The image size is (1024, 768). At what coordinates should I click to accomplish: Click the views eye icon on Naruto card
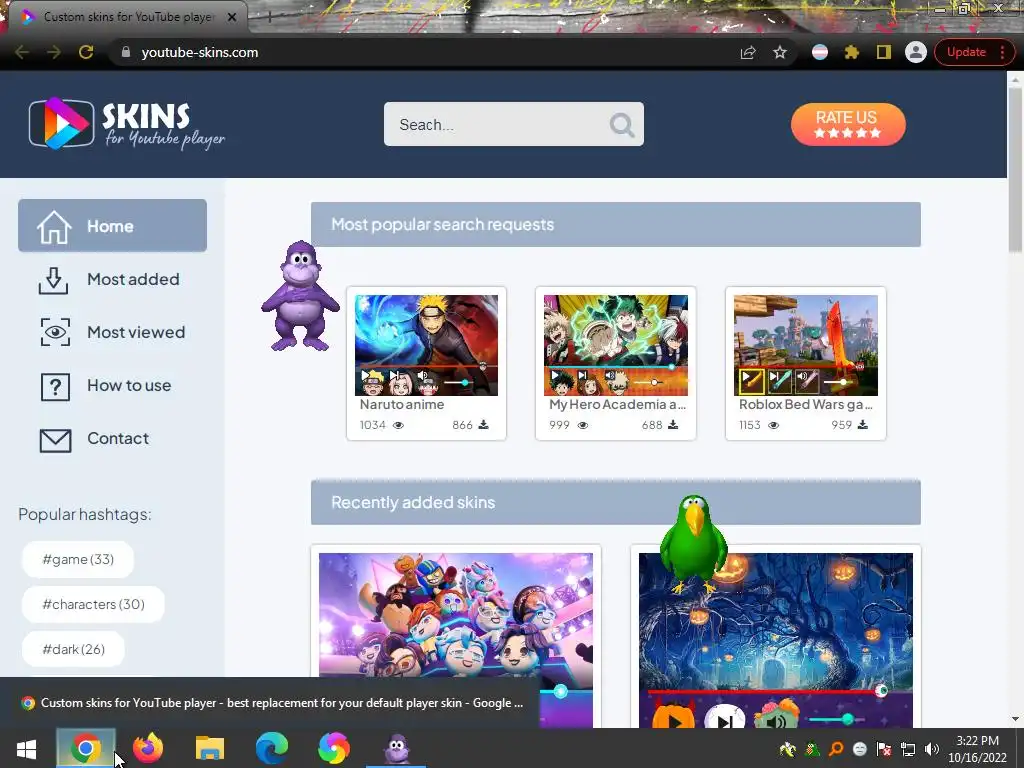(x=398, y=425)
